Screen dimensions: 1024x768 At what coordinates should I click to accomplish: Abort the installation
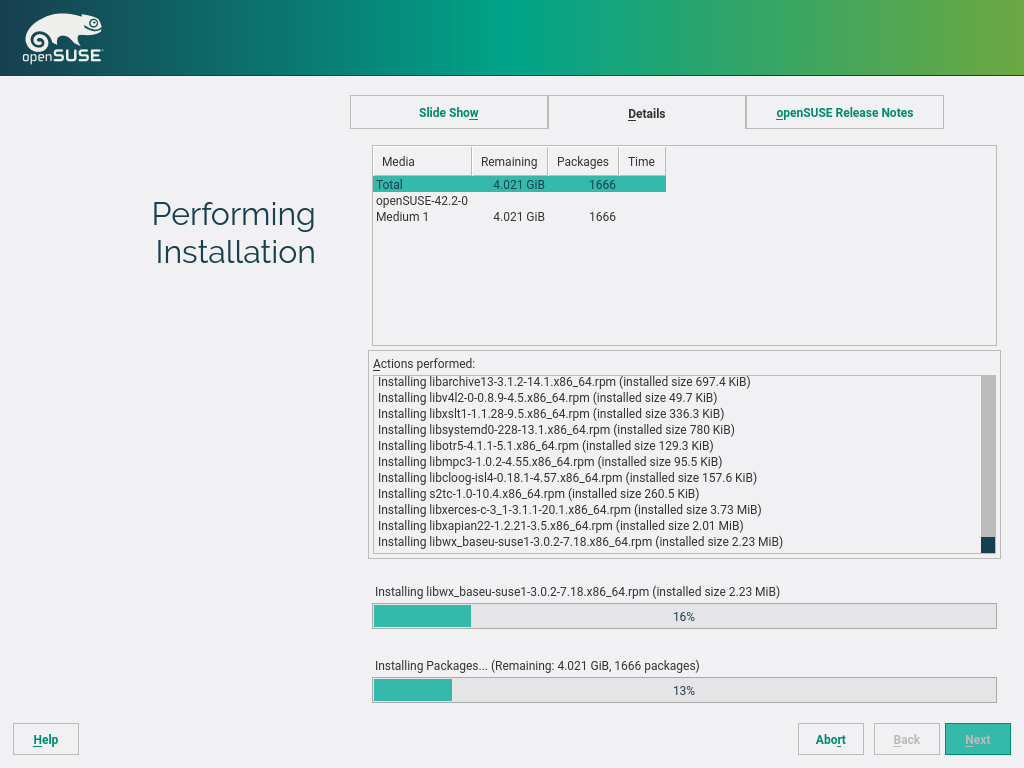tap(830, 740)
